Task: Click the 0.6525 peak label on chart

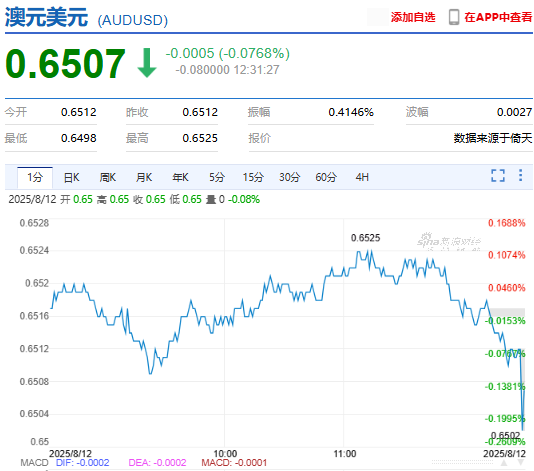Action: coord(365,238)
